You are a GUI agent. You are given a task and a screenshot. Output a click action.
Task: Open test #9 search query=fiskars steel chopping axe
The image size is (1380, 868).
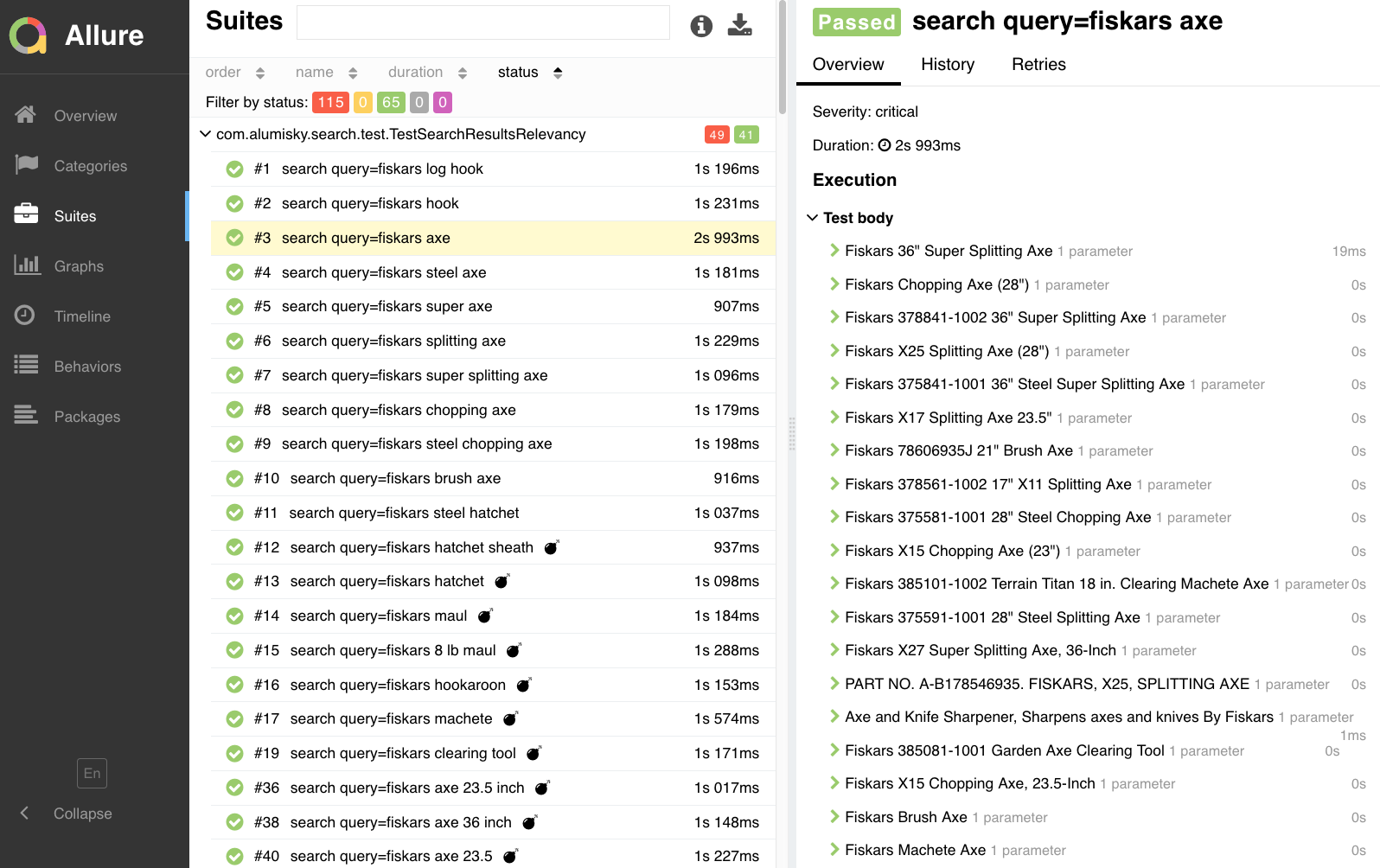493,444
